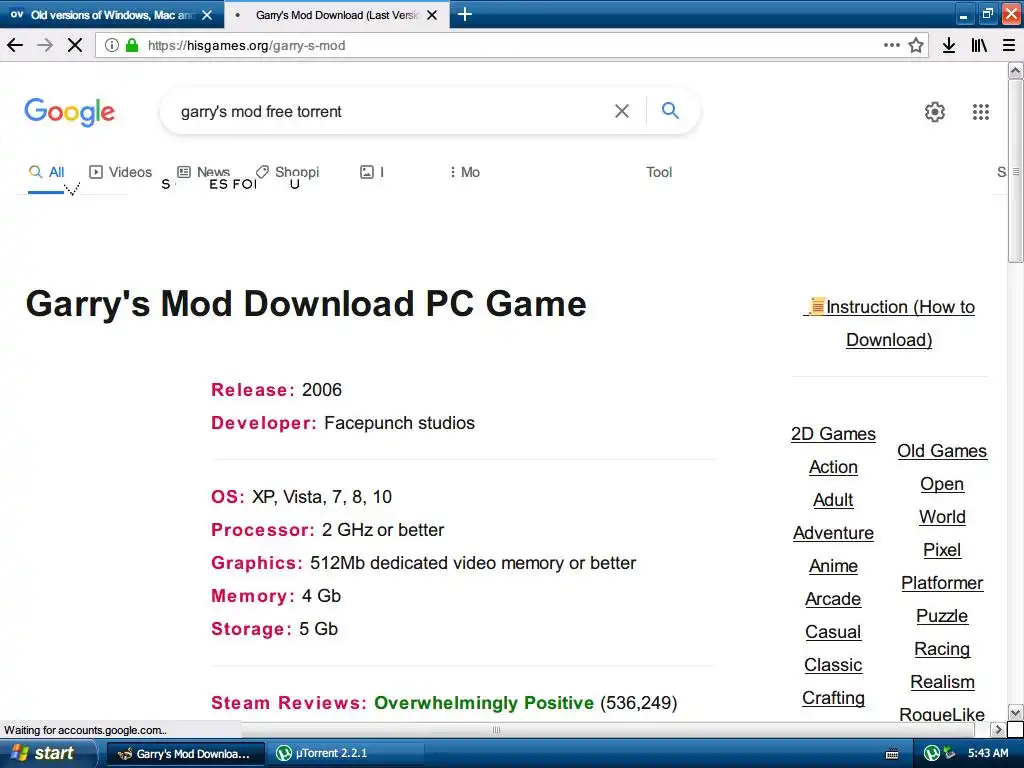Open Instruction (How to Download) link
This screenshot has width=1024, height=768.
(x=889, y=323)
